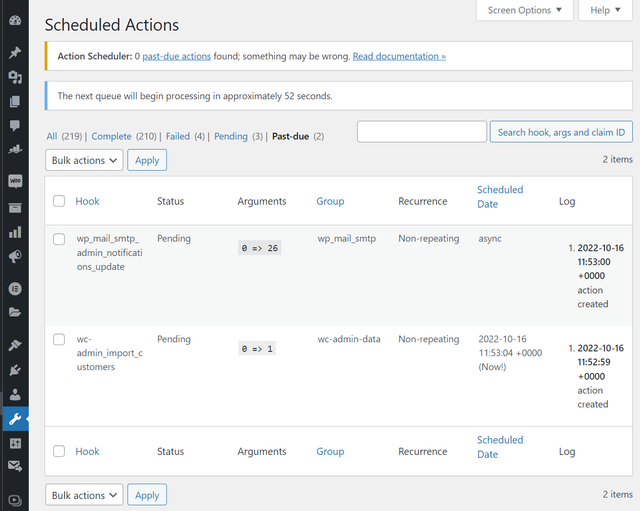The image size is (640, 511).
Task: Open Posts via the pushpin icon
Action: pyautogui.click(x=15, y=52)
